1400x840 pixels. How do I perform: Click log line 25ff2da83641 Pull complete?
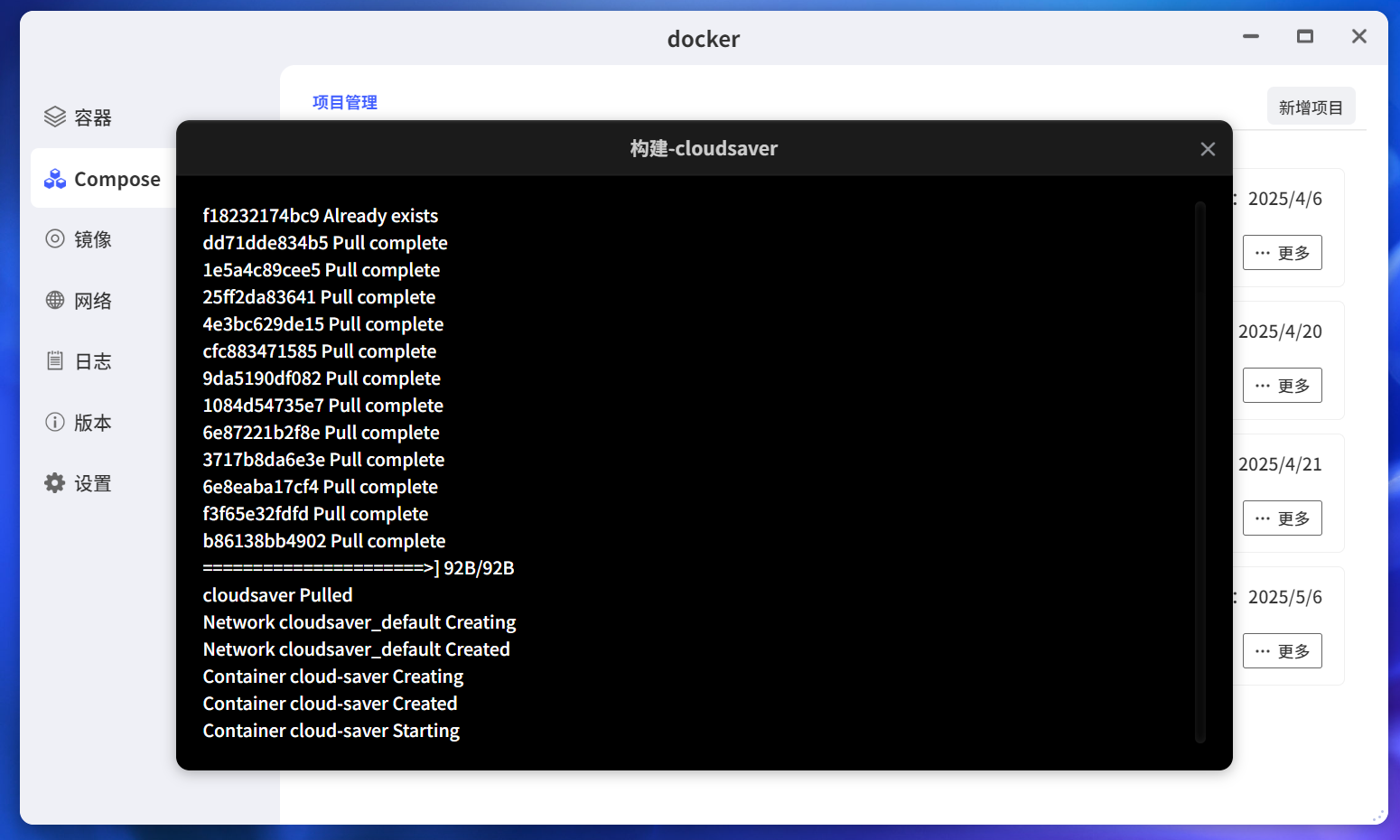(319, 297)
